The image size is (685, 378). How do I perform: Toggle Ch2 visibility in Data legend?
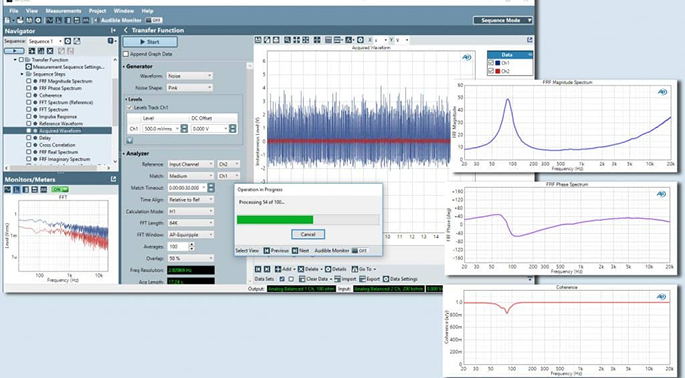[491, 71]
